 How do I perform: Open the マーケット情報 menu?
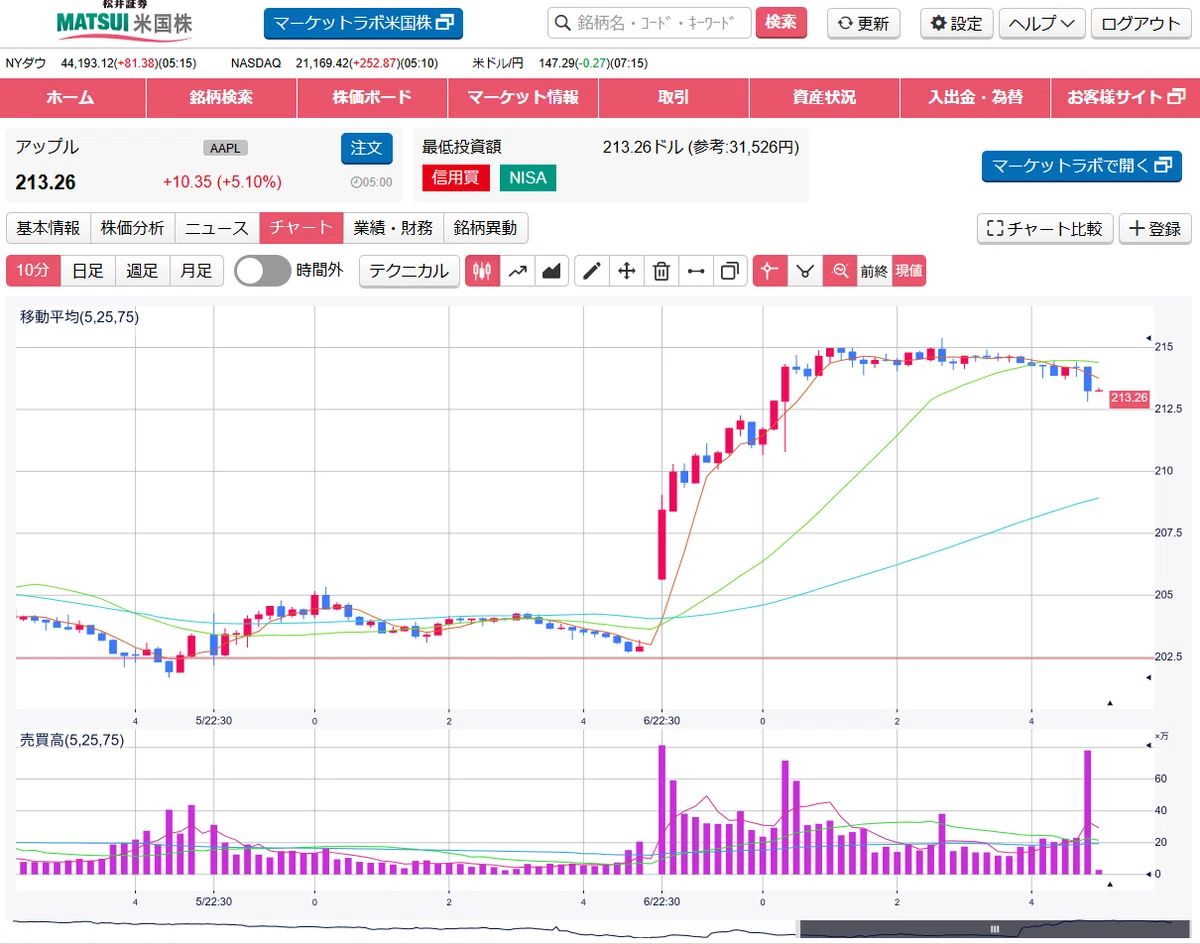pos(523,98)
